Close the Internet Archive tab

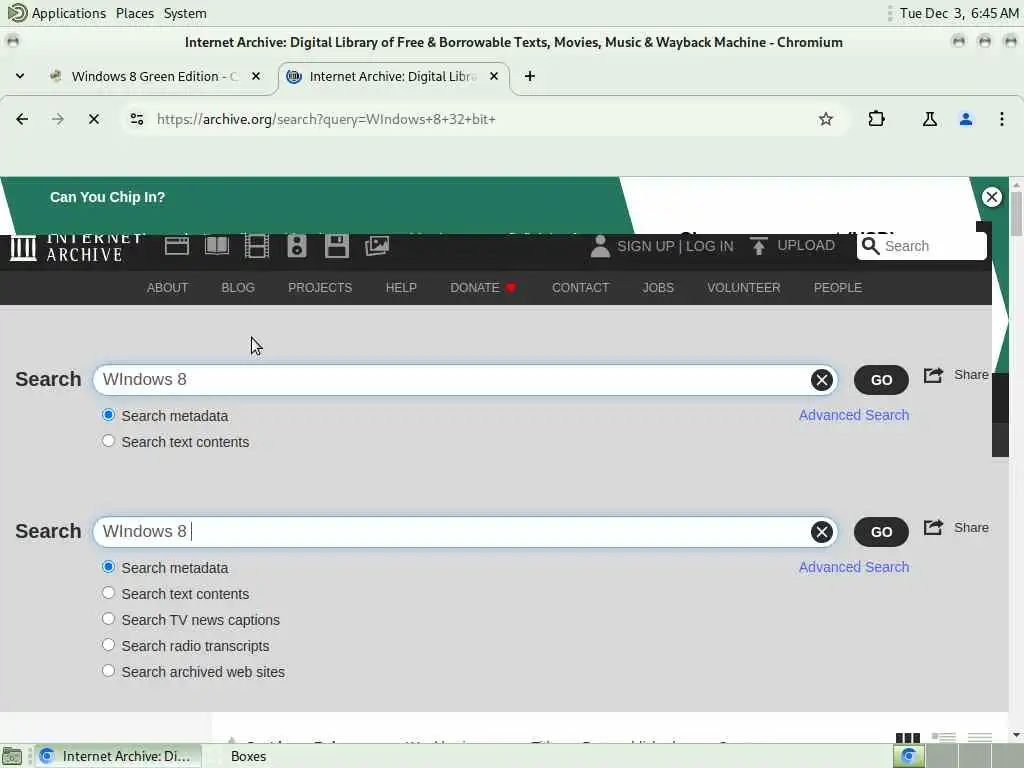494,76
